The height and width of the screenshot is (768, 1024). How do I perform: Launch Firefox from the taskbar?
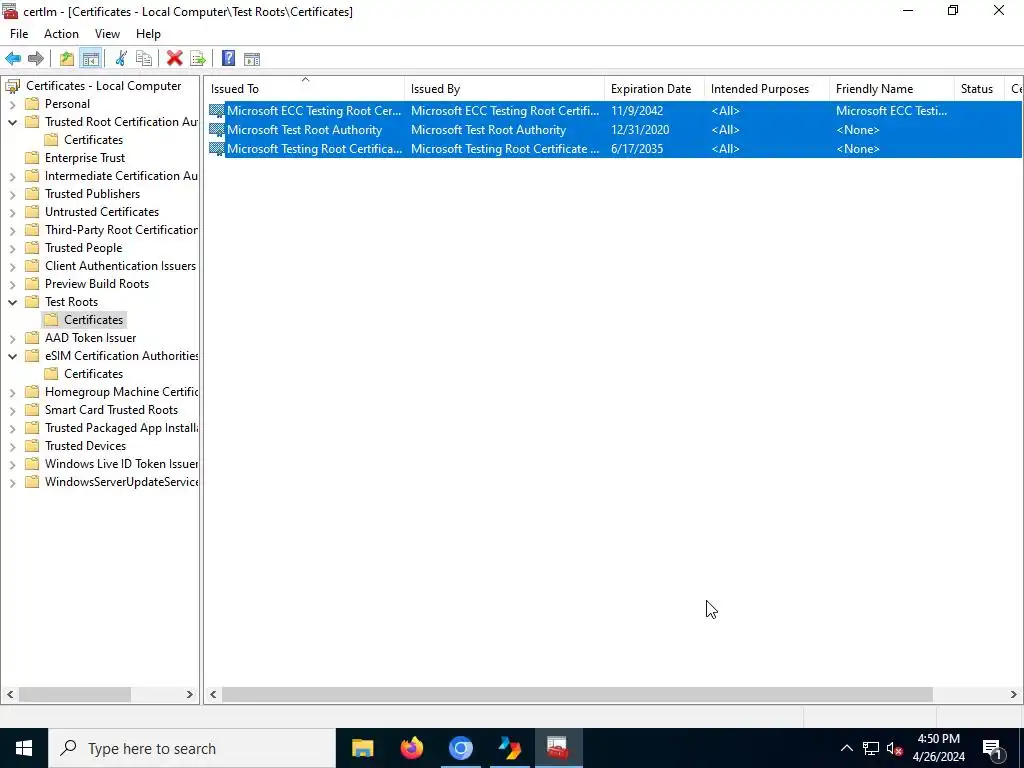pyautogui.click(x=411, y=748)
